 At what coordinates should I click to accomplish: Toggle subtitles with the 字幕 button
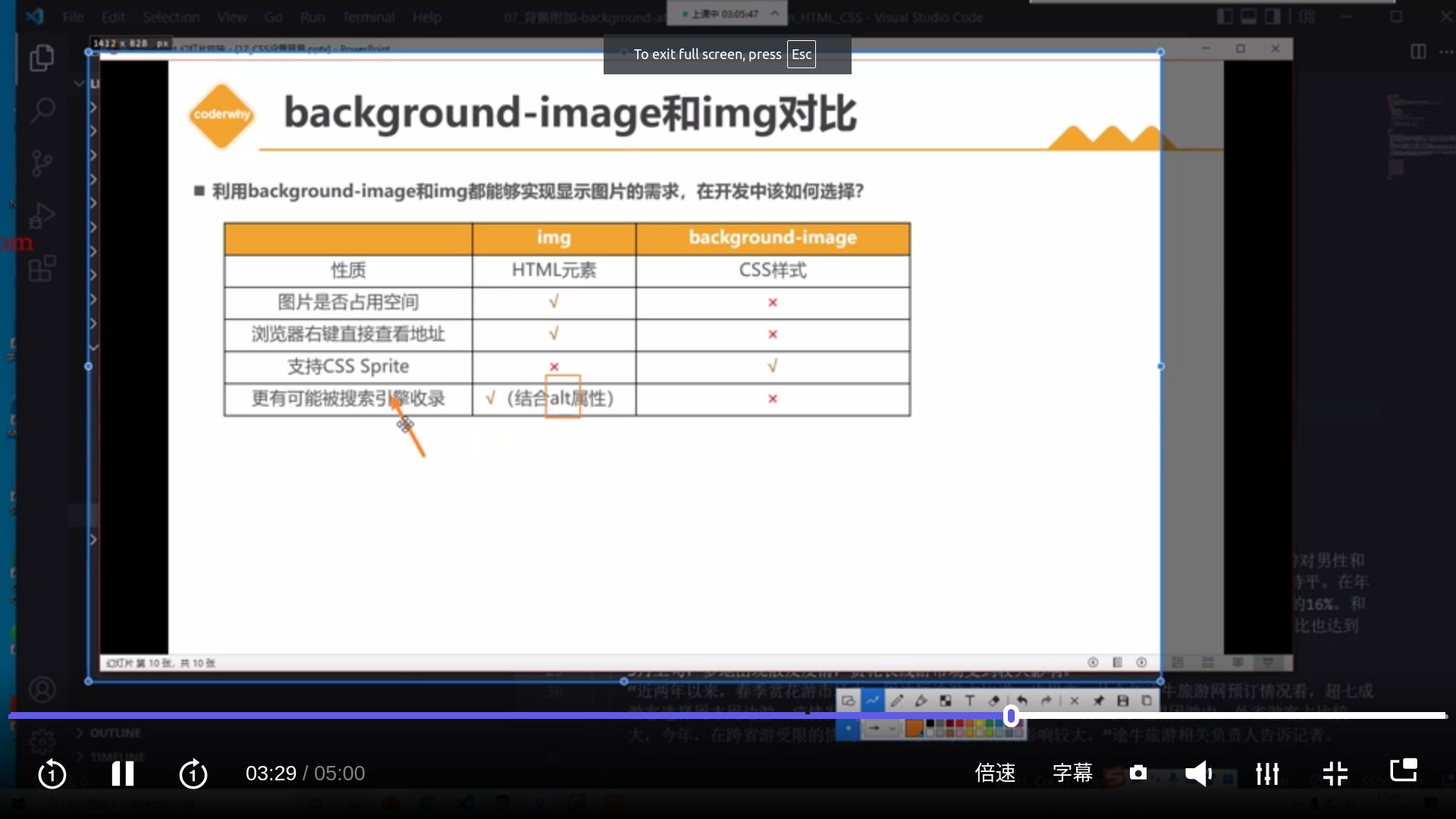pyautogui.click(x=1072, y=773)
